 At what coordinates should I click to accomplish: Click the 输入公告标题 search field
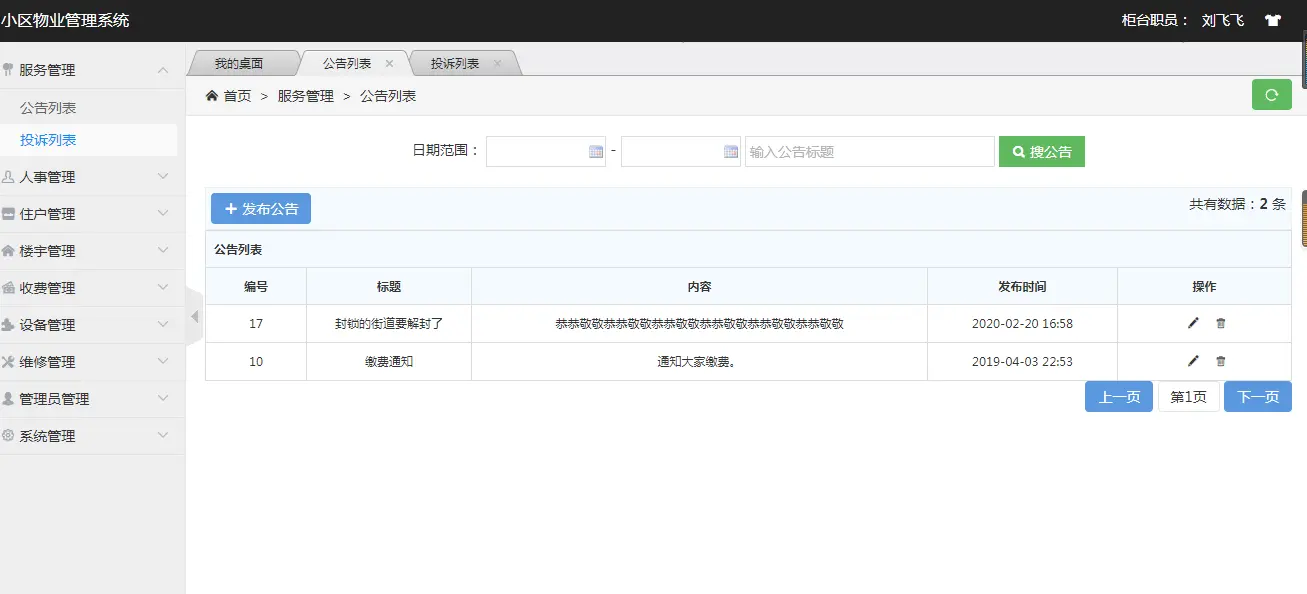(x=870, y=152)
